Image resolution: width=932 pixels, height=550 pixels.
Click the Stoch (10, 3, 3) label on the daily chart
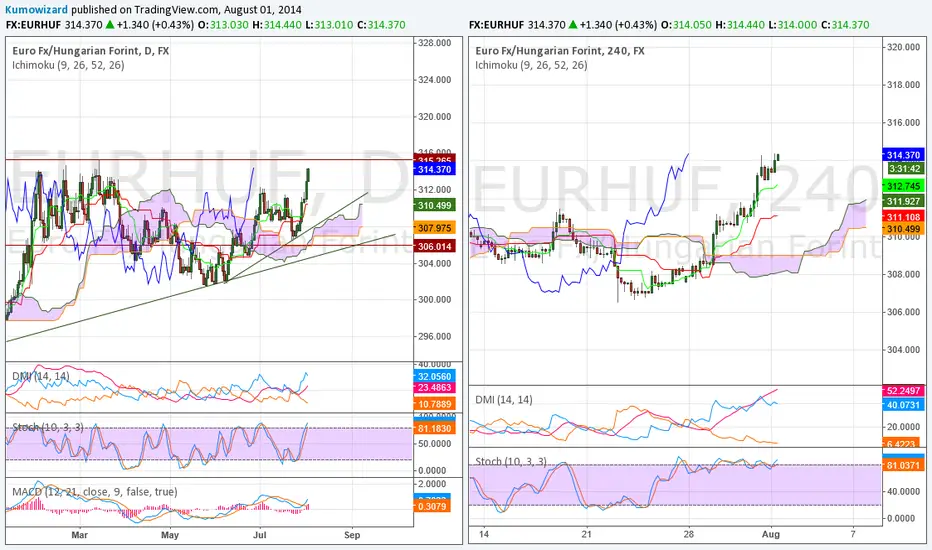point(48,428)
